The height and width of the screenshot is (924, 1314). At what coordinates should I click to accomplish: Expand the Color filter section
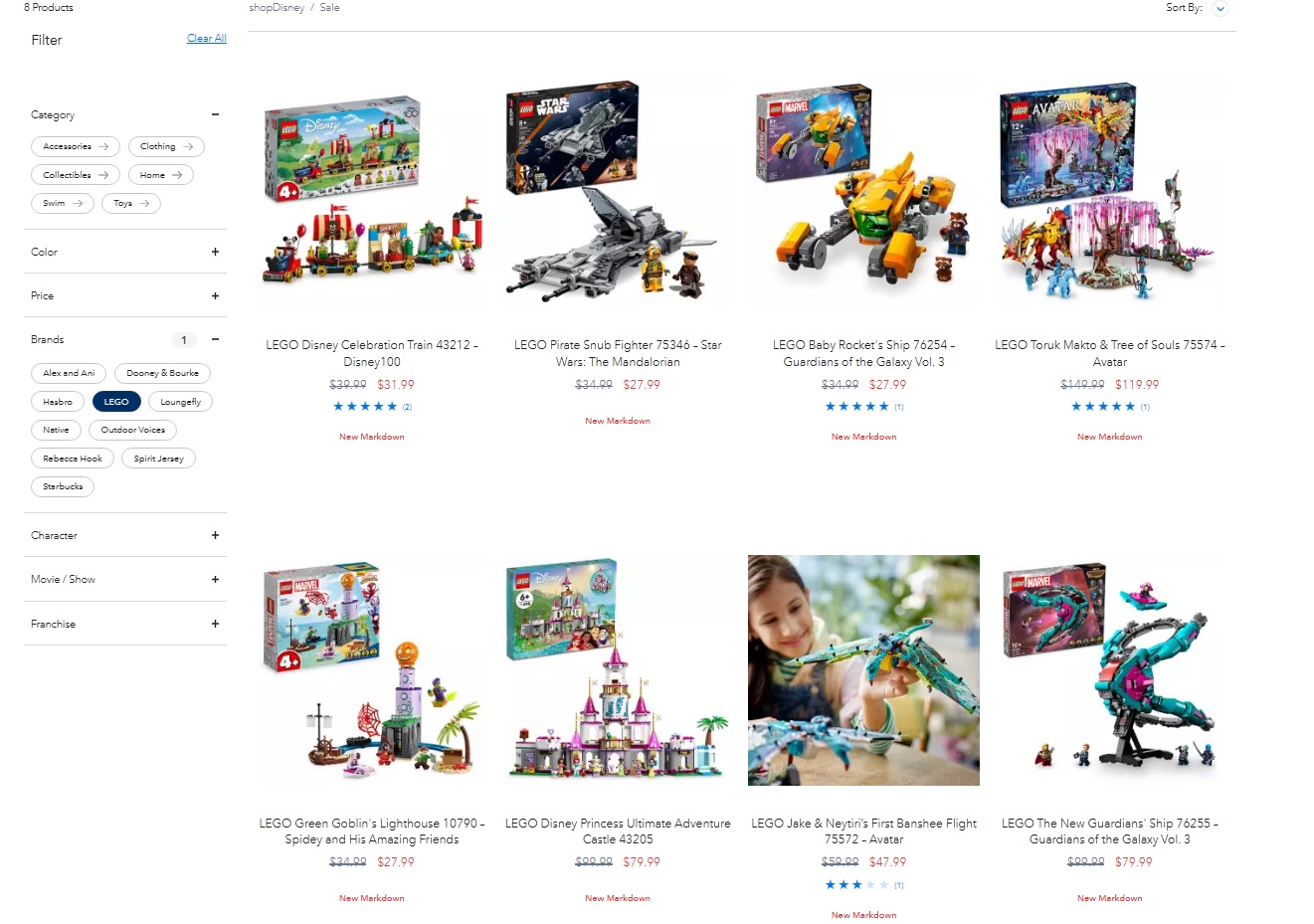(215, 252)
